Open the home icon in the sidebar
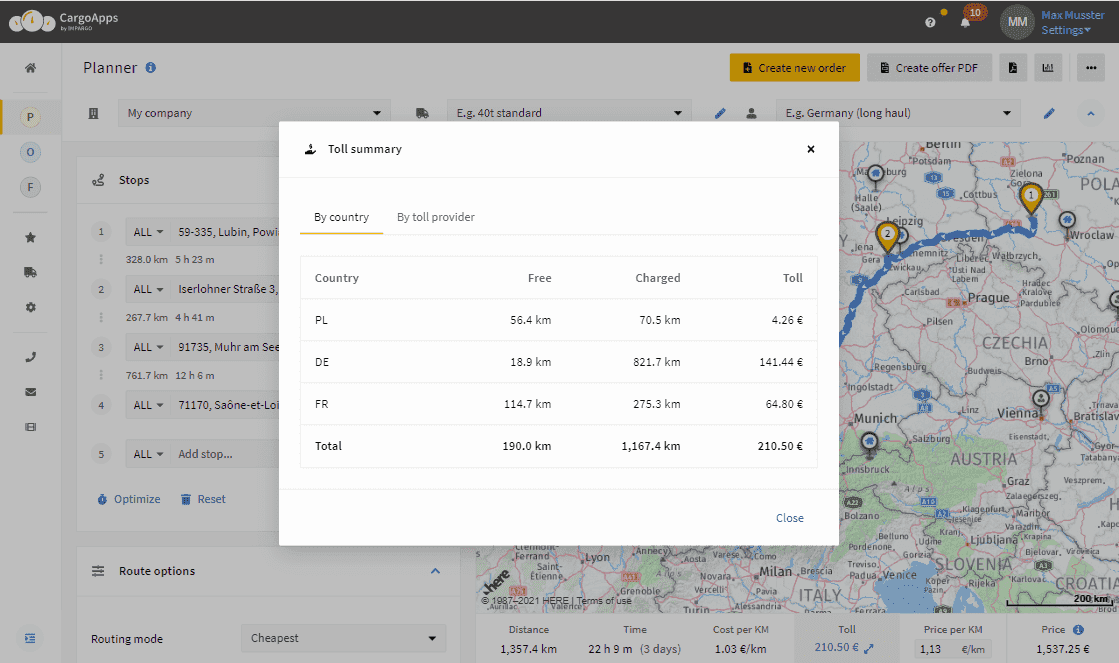The height and width of the screenshot is (663, 1119). click(x=30, y=68)
